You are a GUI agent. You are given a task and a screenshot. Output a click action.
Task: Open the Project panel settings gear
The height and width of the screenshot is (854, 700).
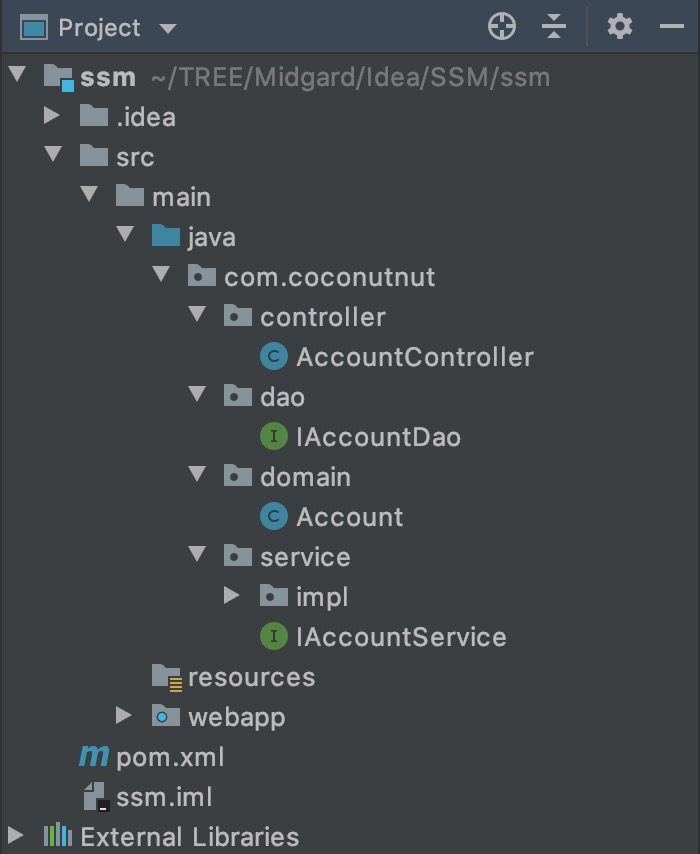620,27
